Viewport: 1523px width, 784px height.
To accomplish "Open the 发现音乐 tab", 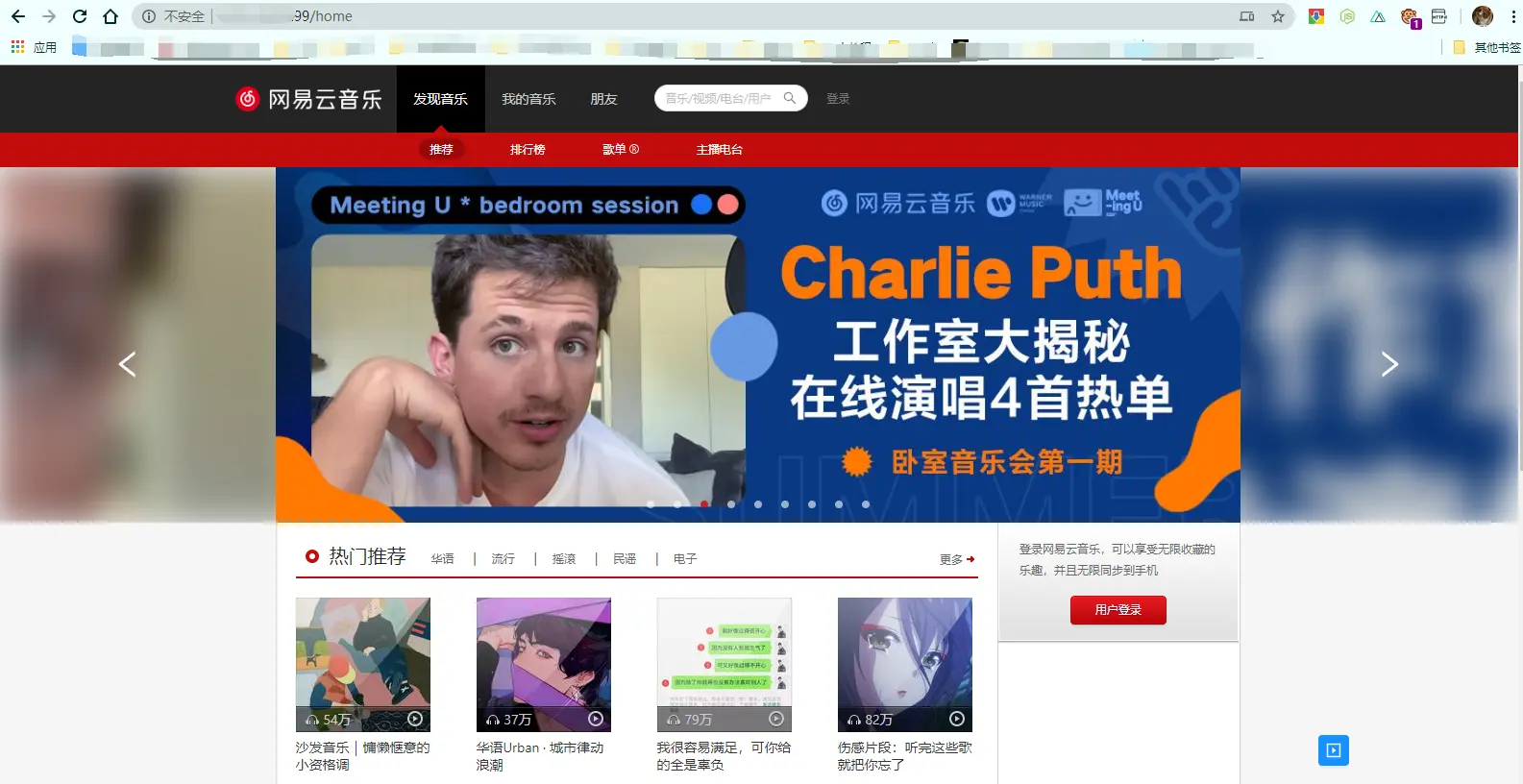I will 440,99.
